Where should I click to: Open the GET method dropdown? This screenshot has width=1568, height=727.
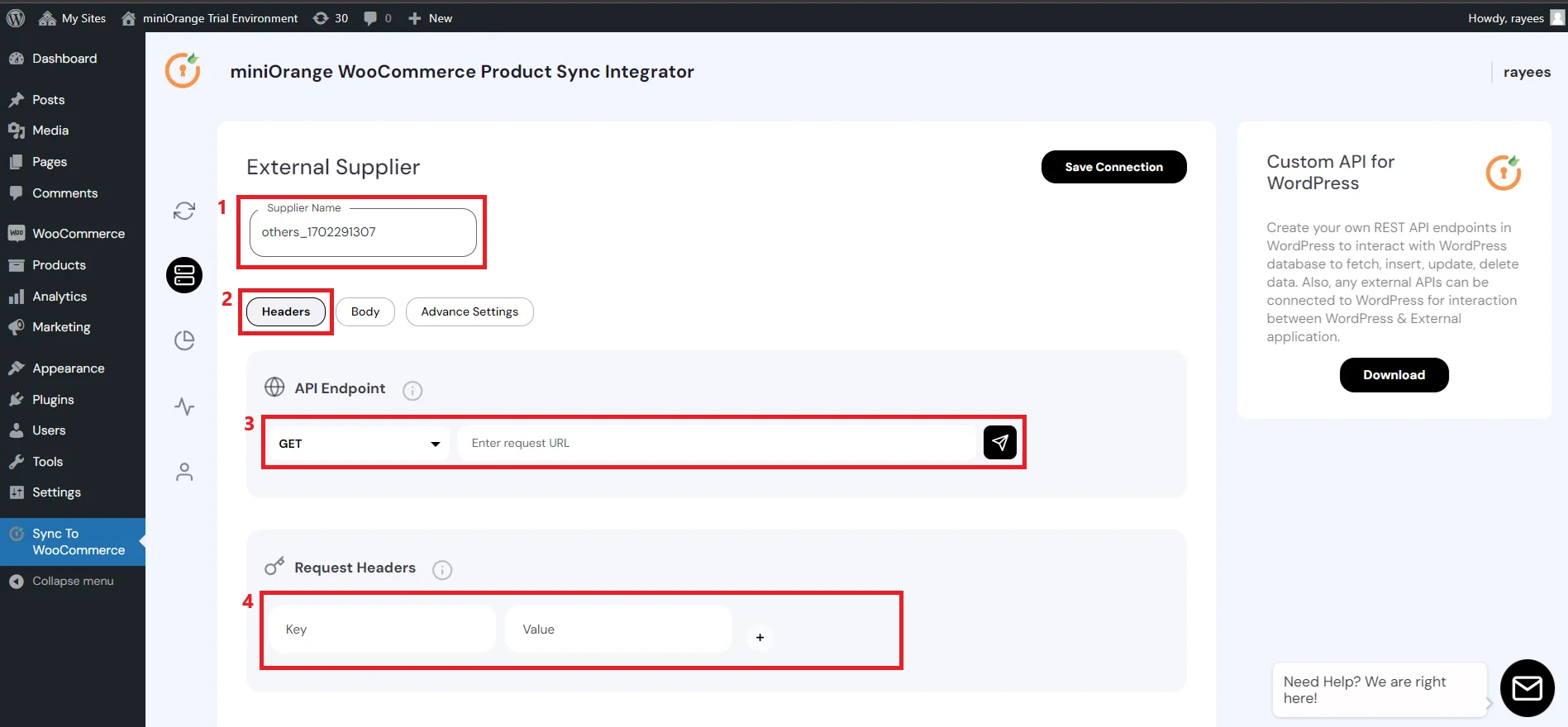[359, 444]
